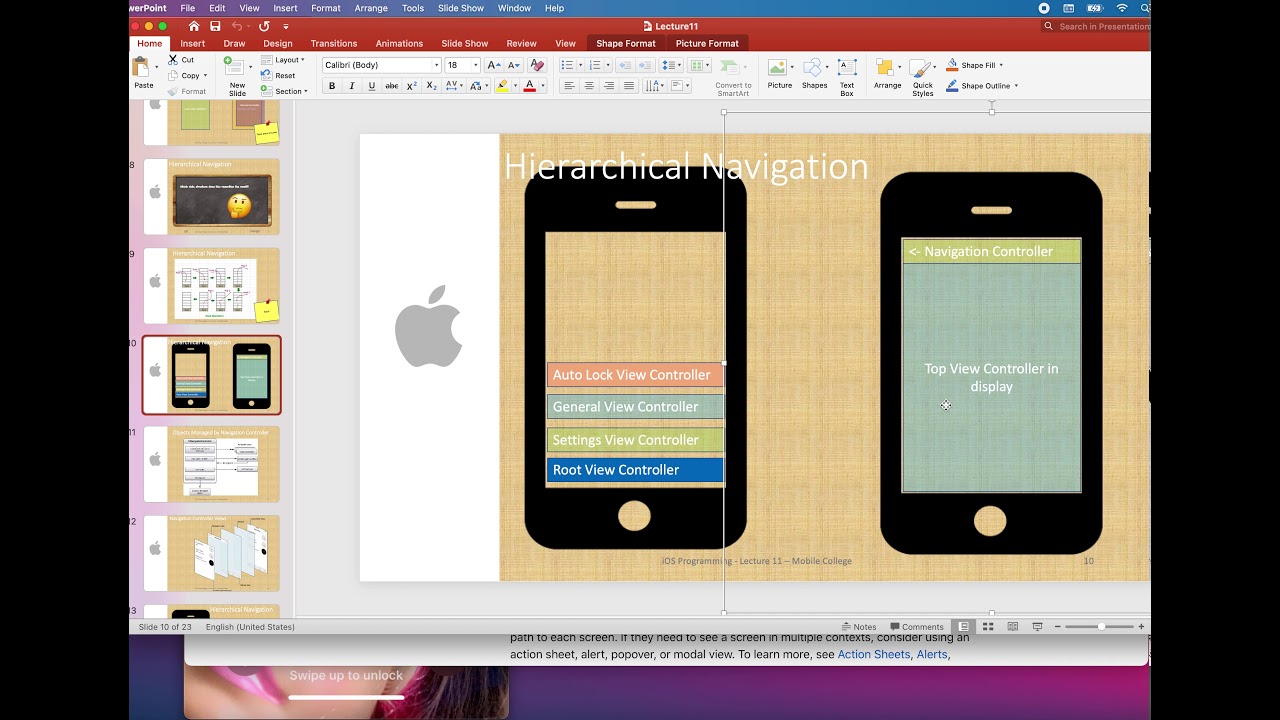Center the text
Viewport: 1280px width, 720px height.
[589, 86]
